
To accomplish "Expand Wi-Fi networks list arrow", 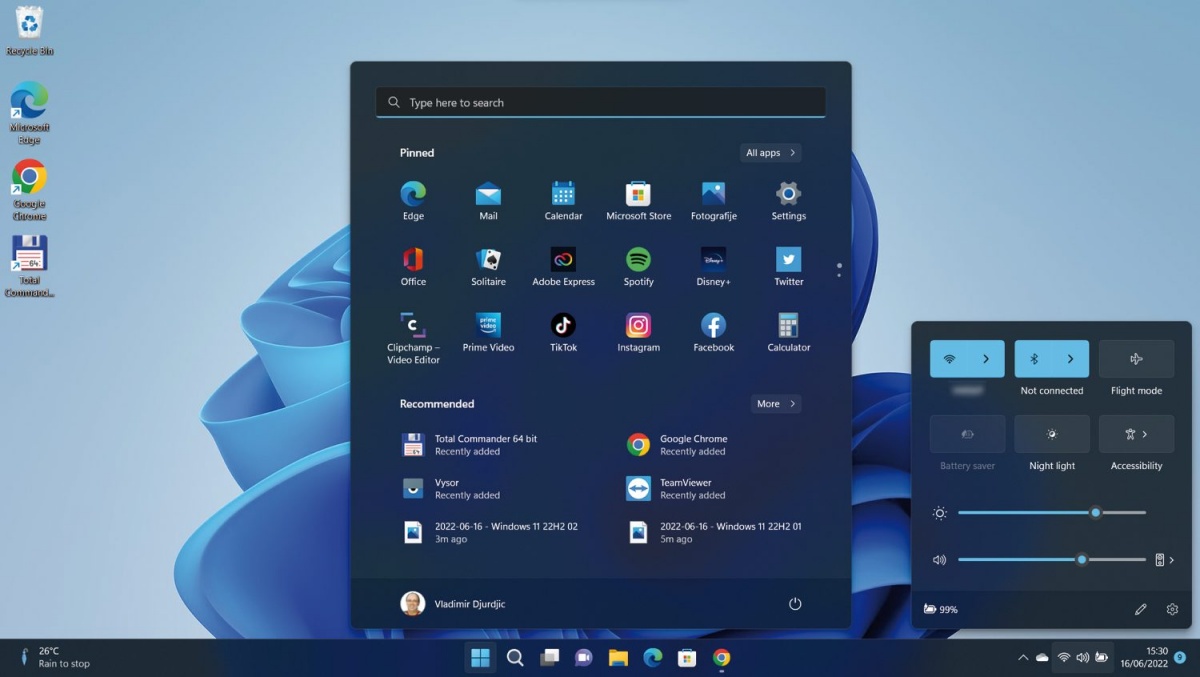I will 986,359.
